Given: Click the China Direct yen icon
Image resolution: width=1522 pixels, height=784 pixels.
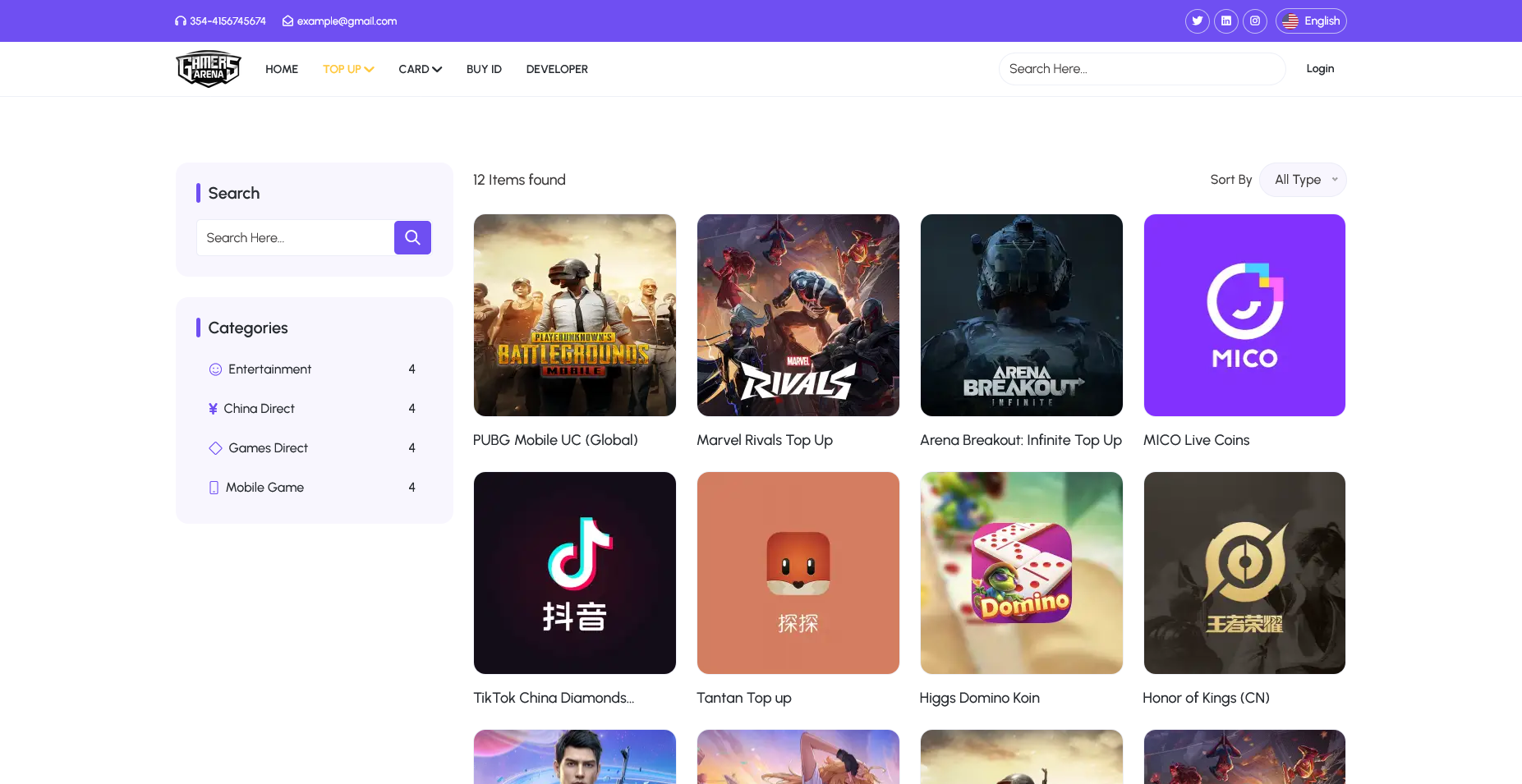Looking at the screenshot, I should pos(214,409).
